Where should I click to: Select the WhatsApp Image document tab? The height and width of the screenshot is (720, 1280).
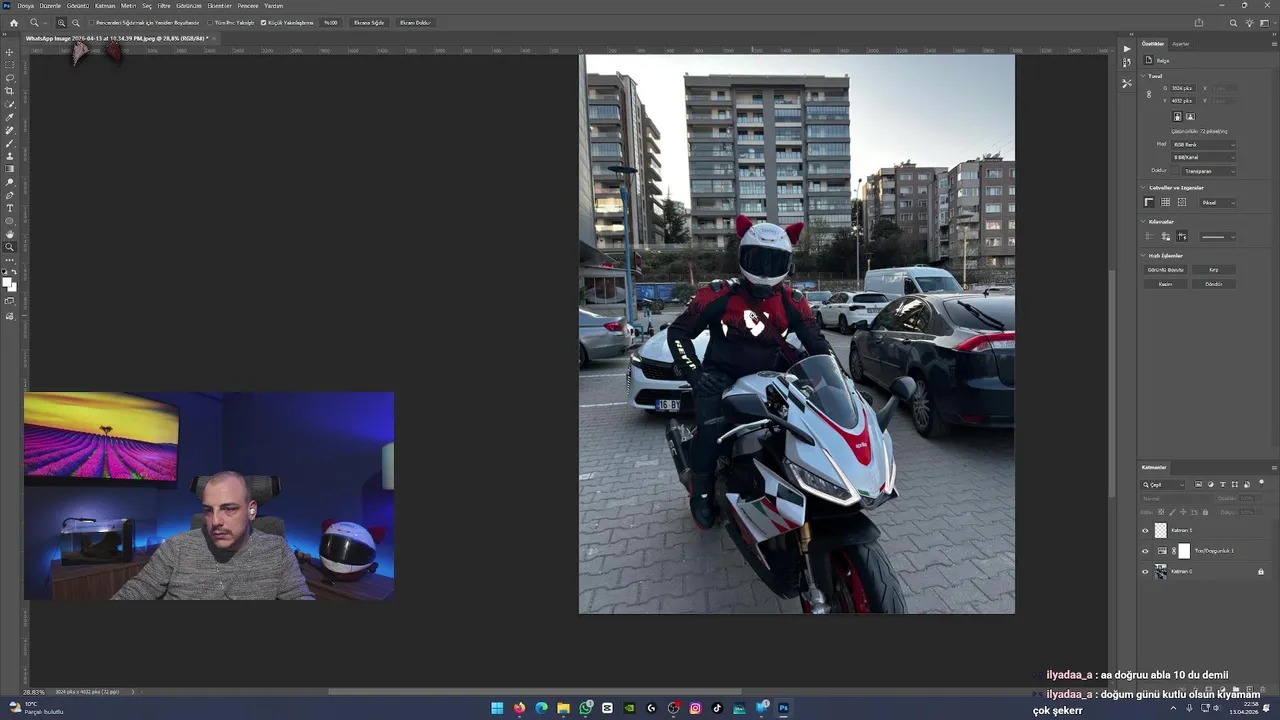[x=116, y=38]
